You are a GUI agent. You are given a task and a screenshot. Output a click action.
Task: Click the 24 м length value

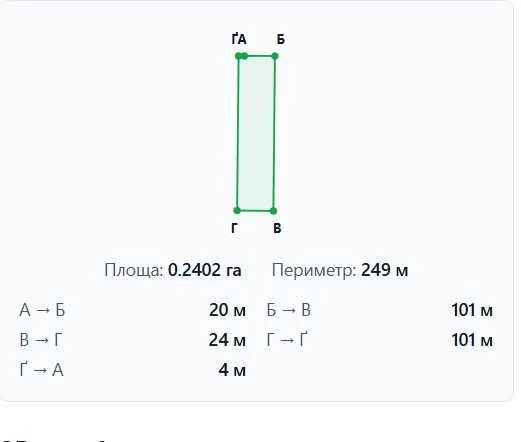[227, 340]
